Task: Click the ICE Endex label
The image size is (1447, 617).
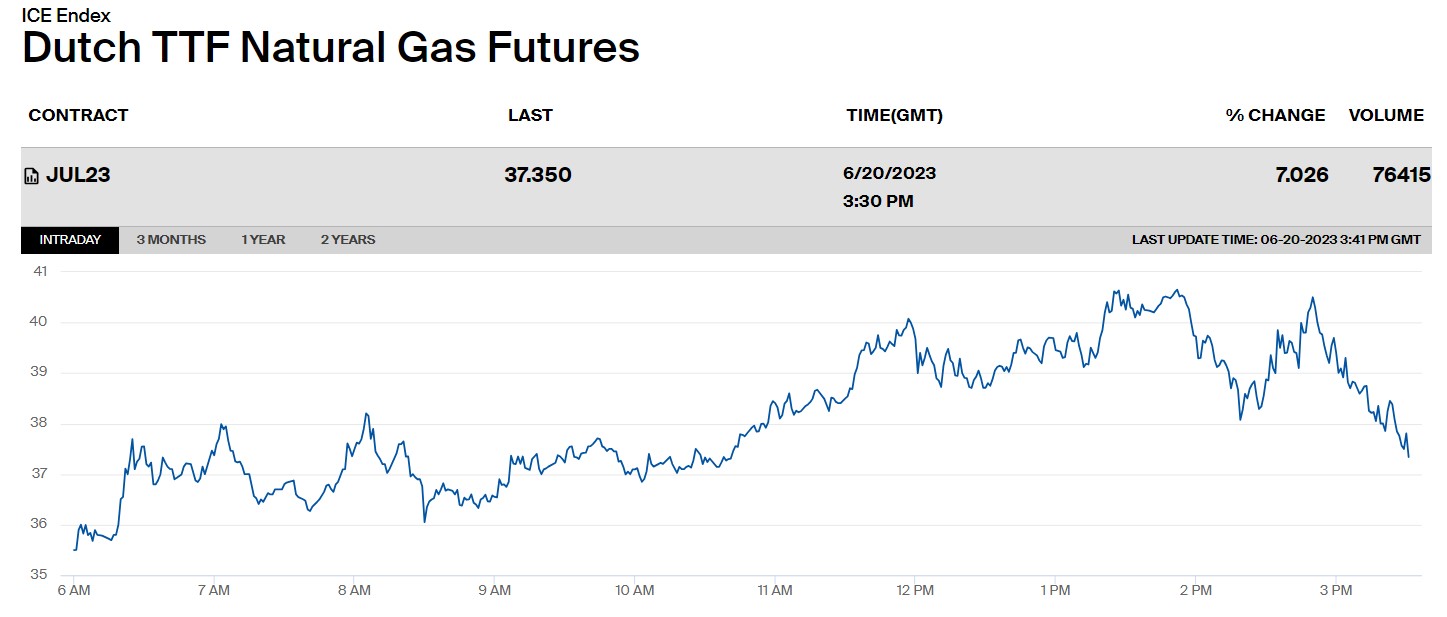Action: pos(66,15)
